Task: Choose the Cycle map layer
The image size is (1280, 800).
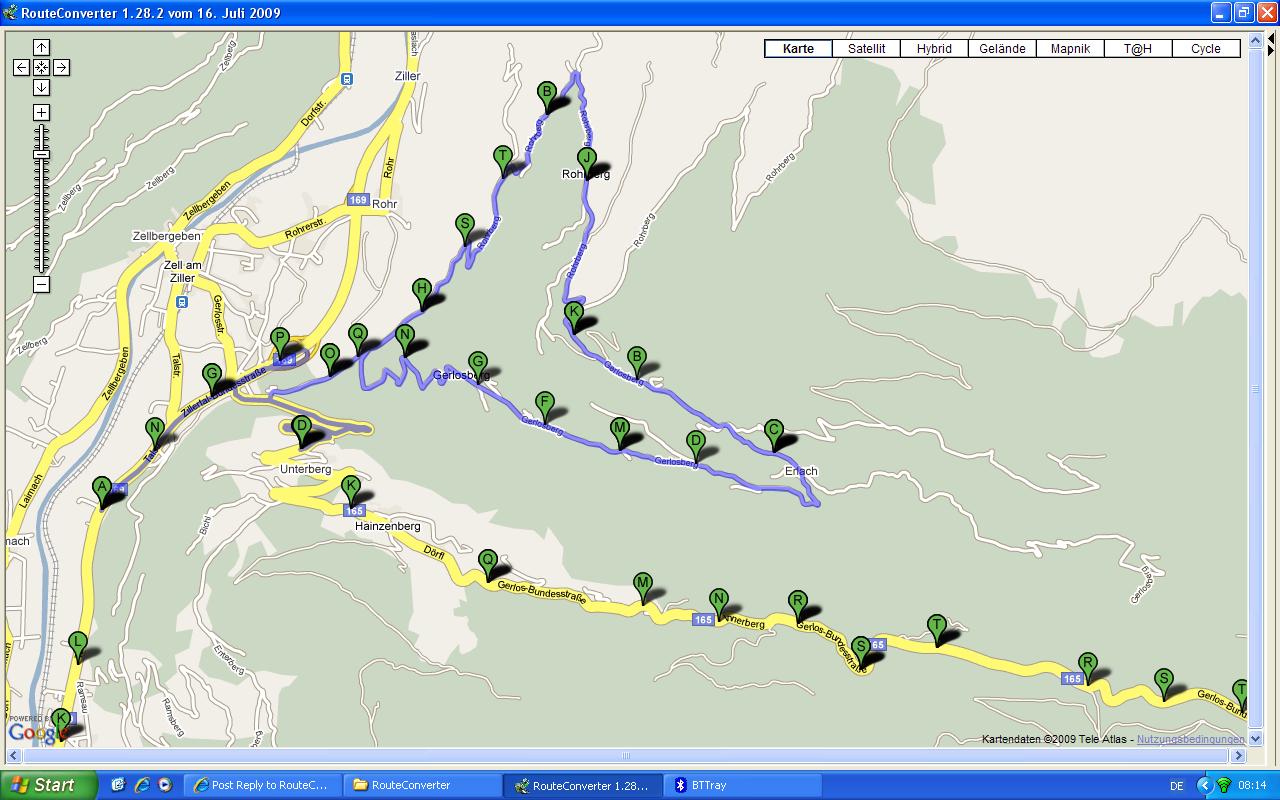Action: (1205, 48)
